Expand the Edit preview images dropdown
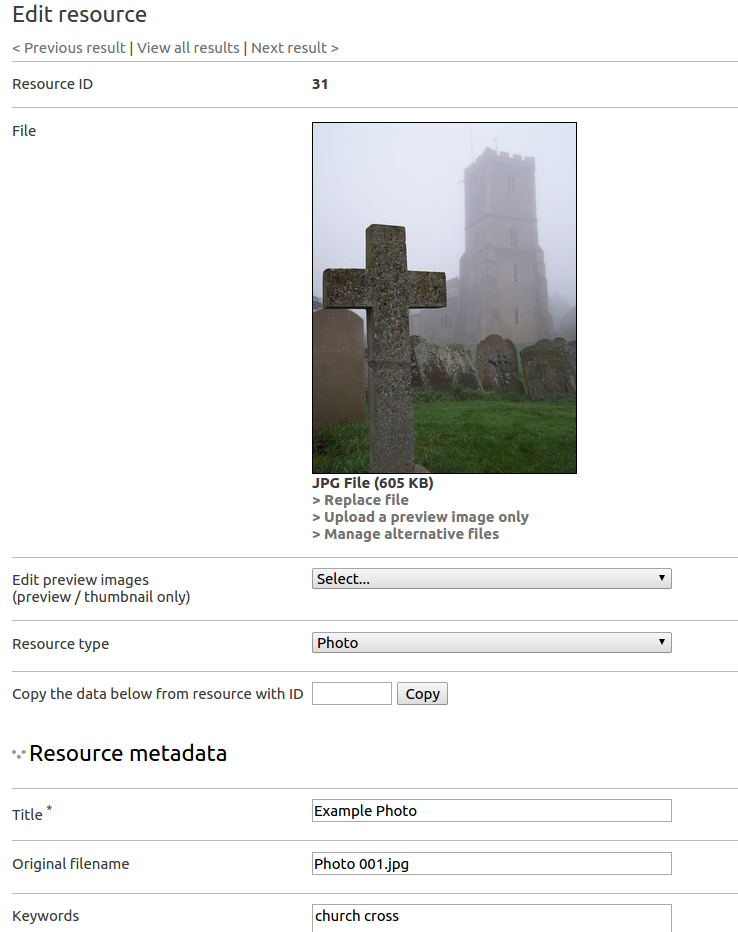 click(x=491, y=578)
